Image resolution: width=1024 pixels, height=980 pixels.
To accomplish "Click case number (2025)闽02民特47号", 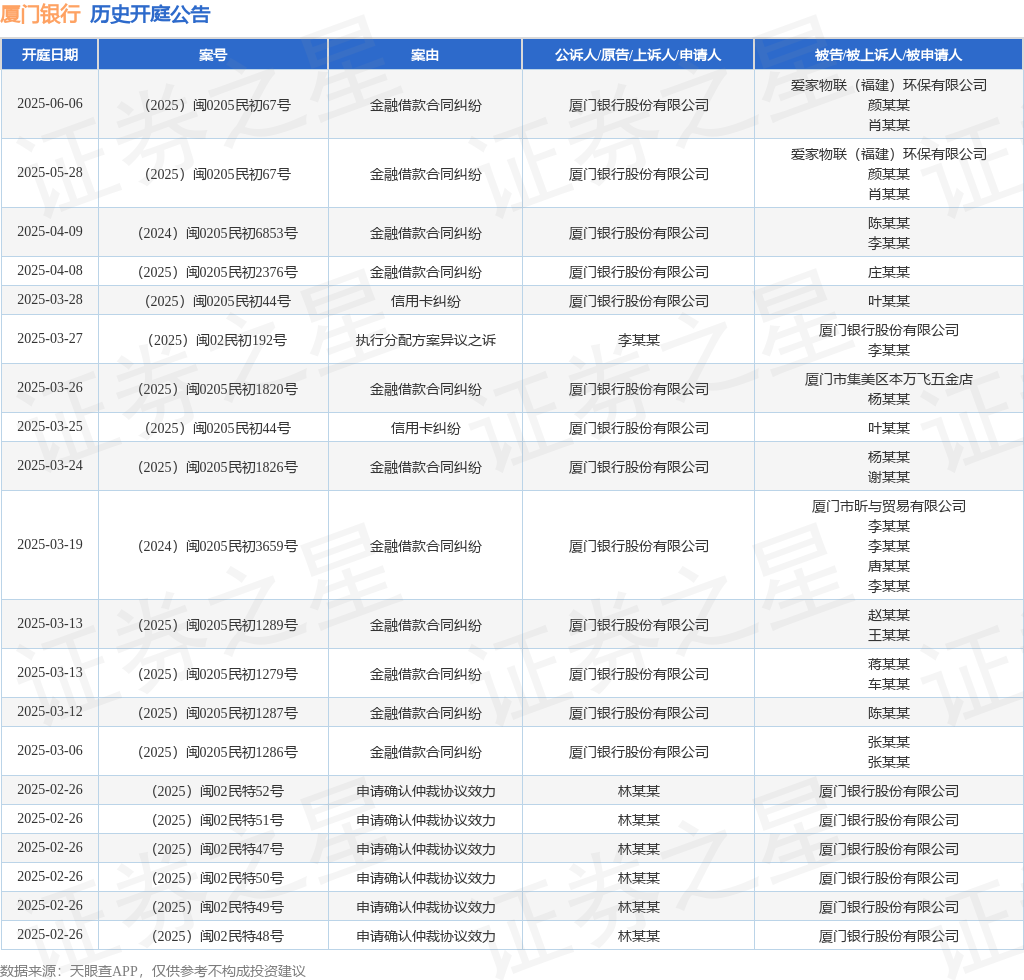I will pos(217,849).
